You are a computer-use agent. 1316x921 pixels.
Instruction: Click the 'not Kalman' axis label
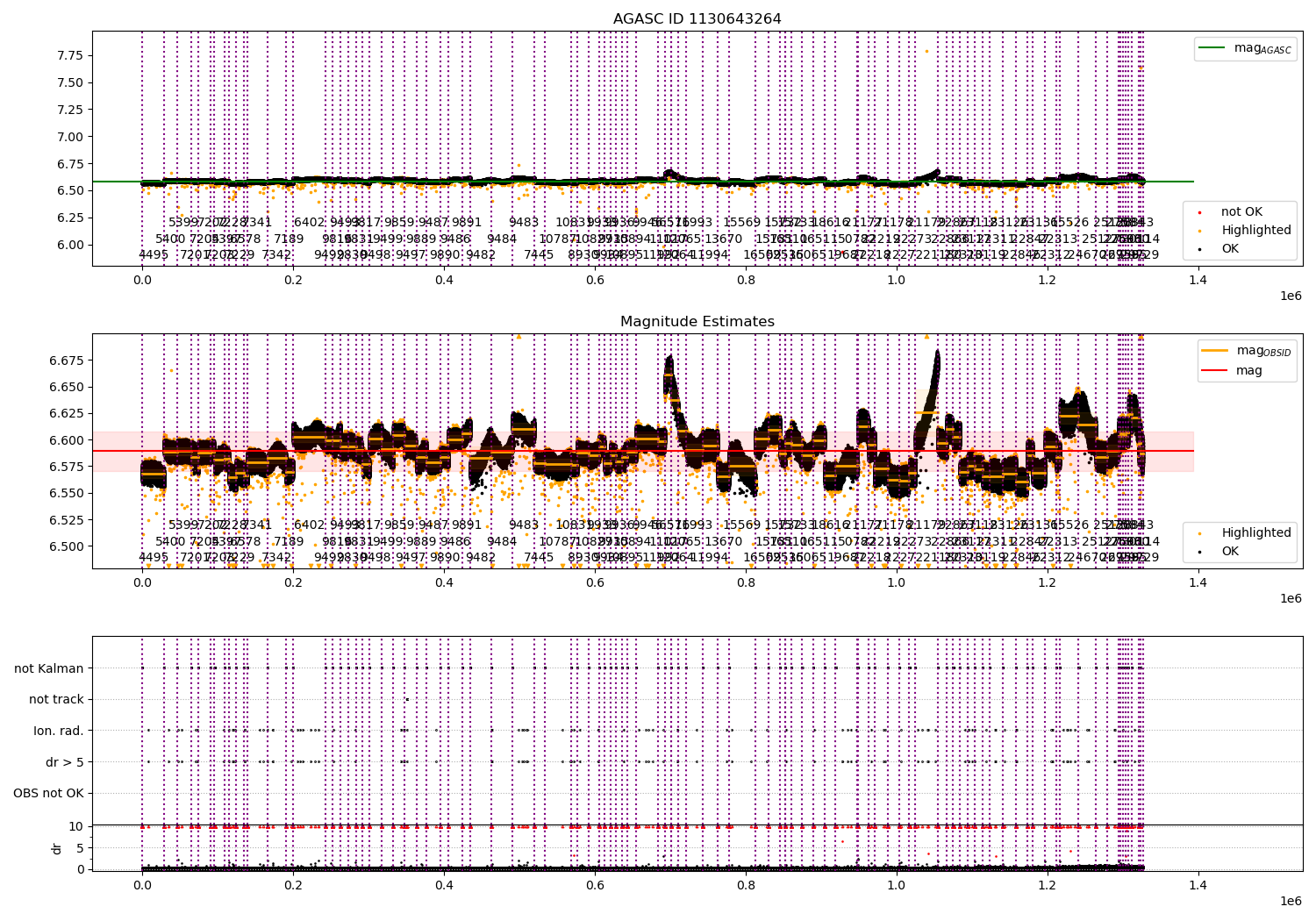click(x=49, y=668)
